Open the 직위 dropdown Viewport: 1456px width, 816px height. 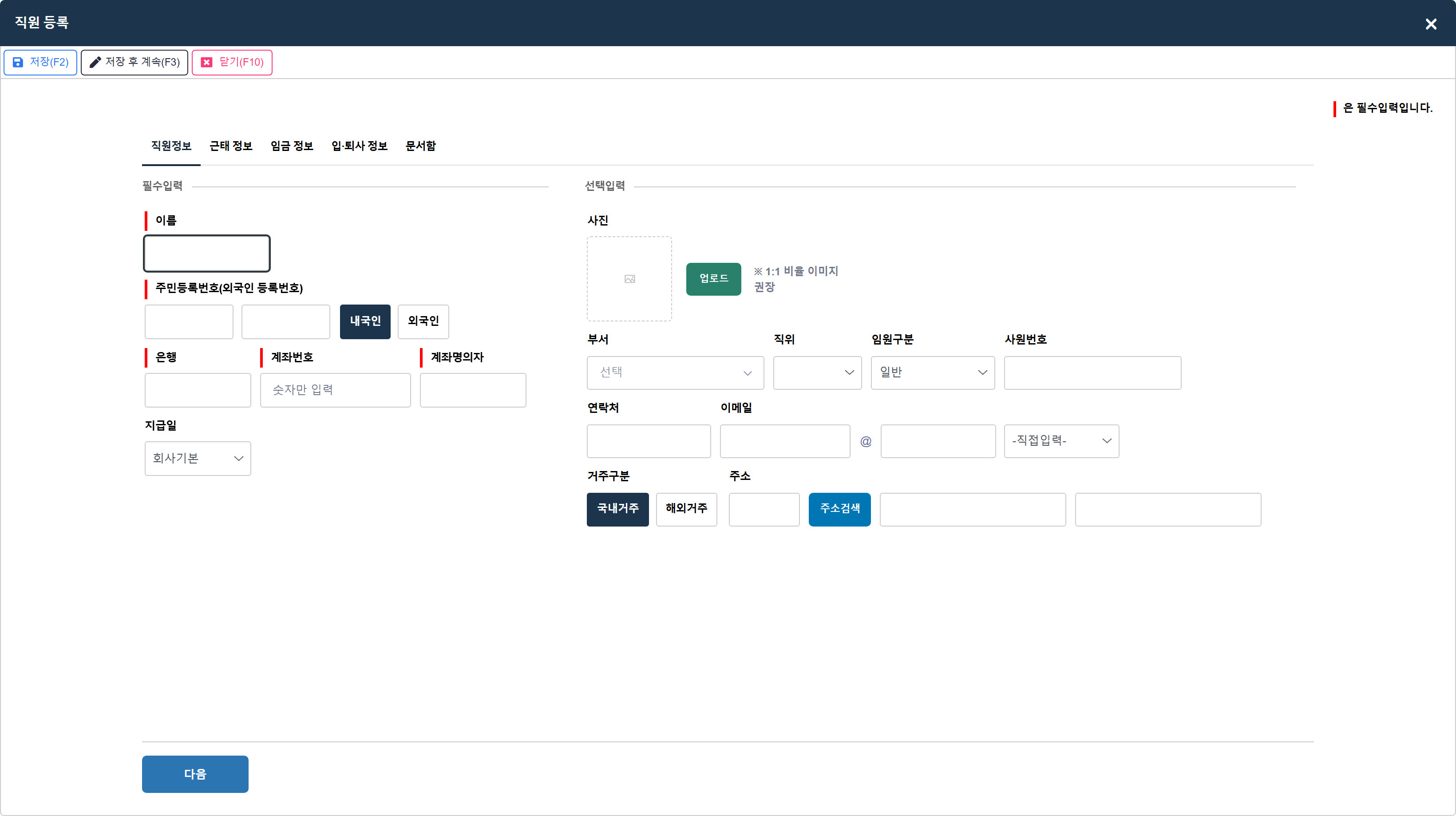click(817, 372)
